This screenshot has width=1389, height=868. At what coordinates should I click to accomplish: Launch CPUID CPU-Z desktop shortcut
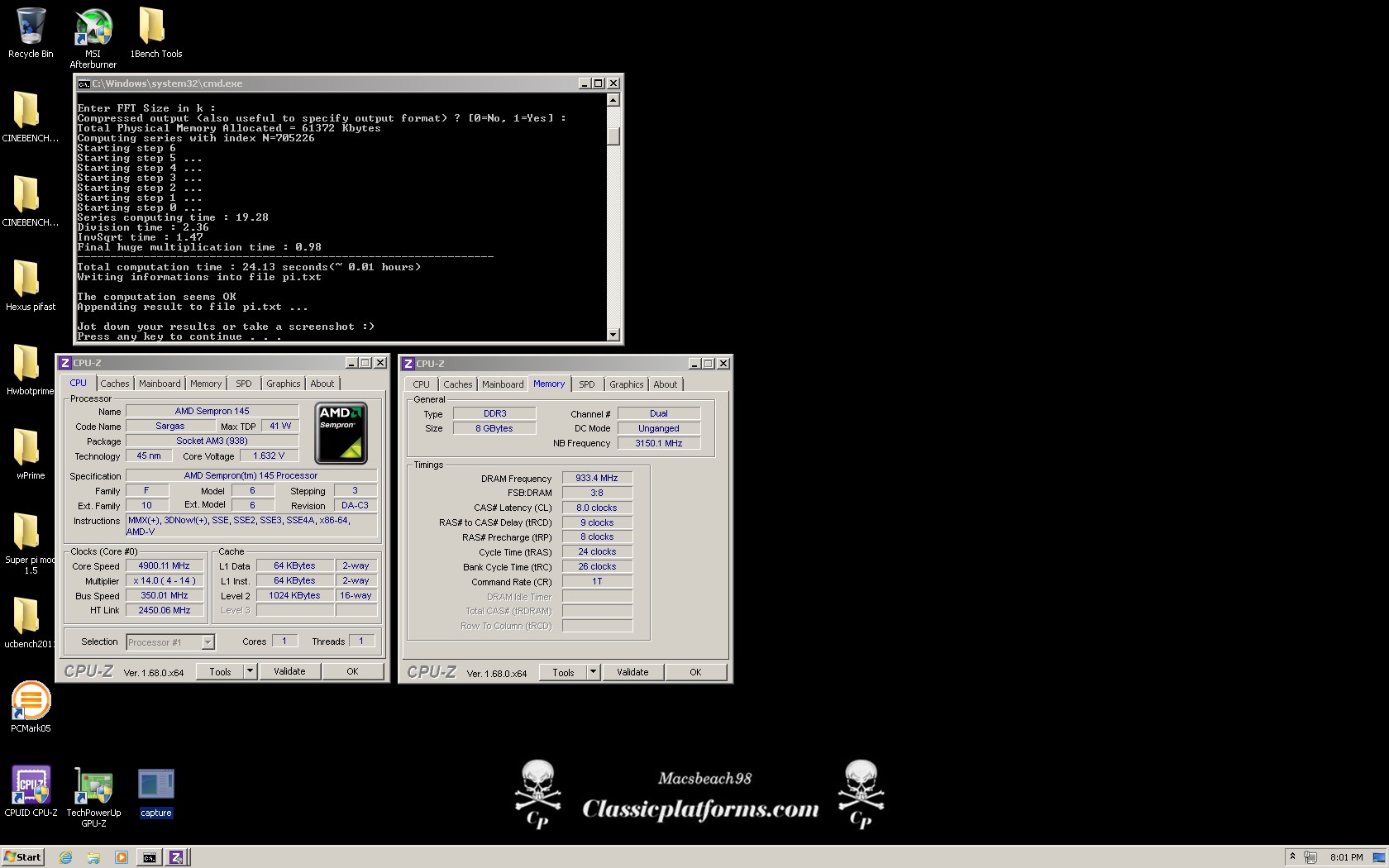point(31,792)
